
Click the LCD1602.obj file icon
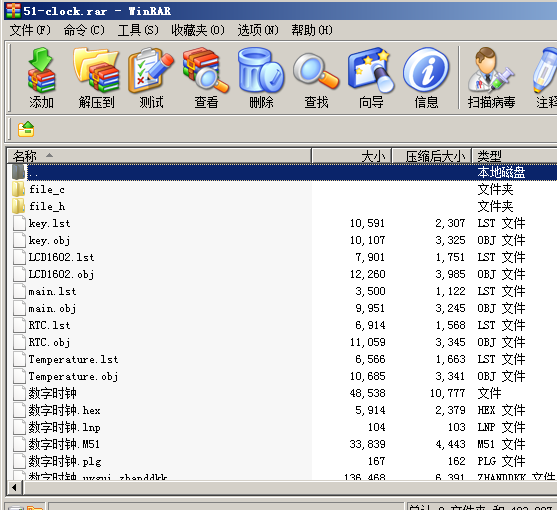coord(19,274)
